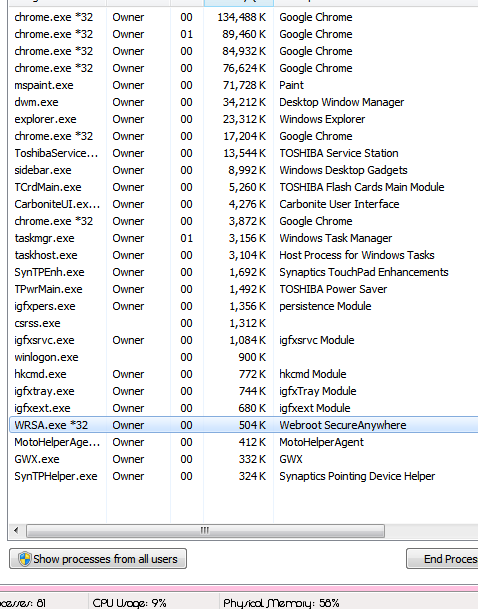Select the taskhost.exe process name

click(x=46, y=255)
